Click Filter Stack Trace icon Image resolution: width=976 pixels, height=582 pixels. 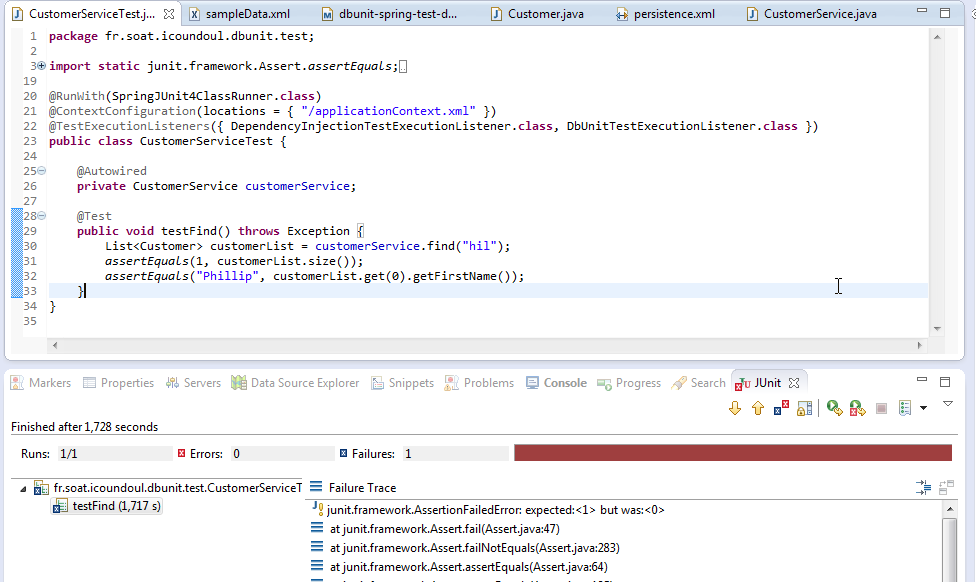(x=923, y=488)
